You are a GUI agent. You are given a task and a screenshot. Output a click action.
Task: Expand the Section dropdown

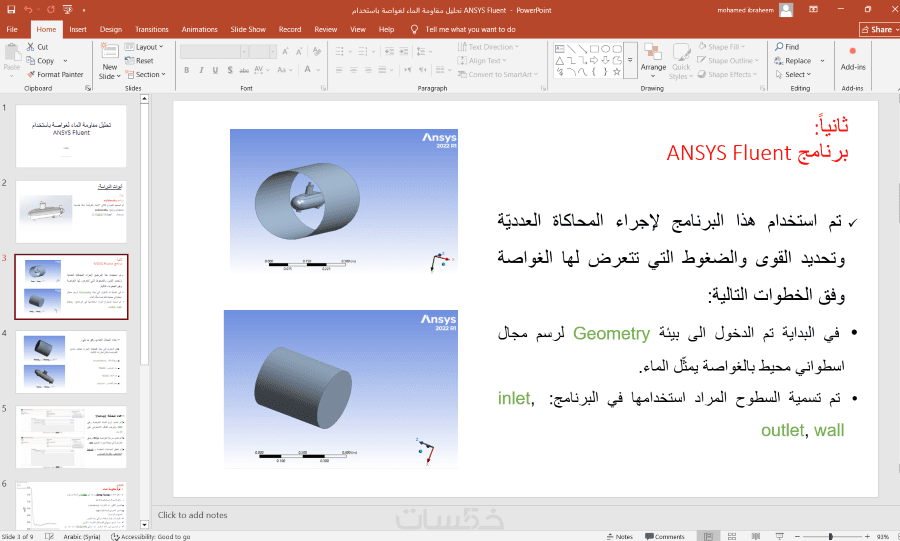146,75
